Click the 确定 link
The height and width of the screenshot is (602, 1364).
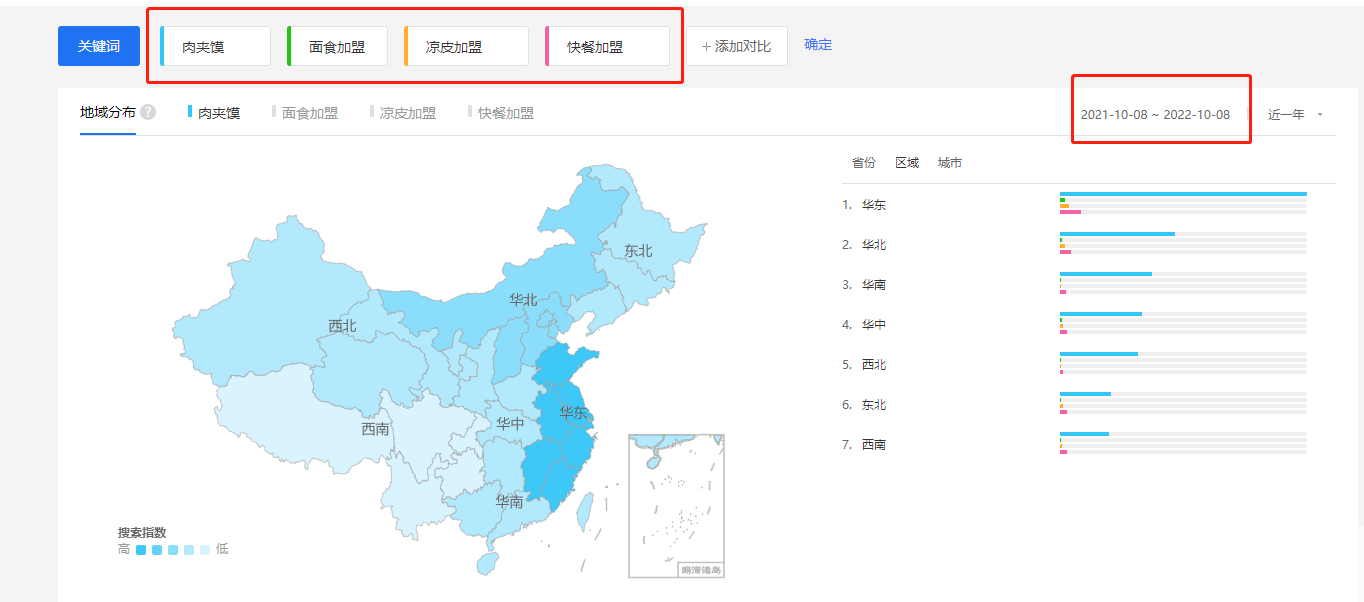(818, 45)
